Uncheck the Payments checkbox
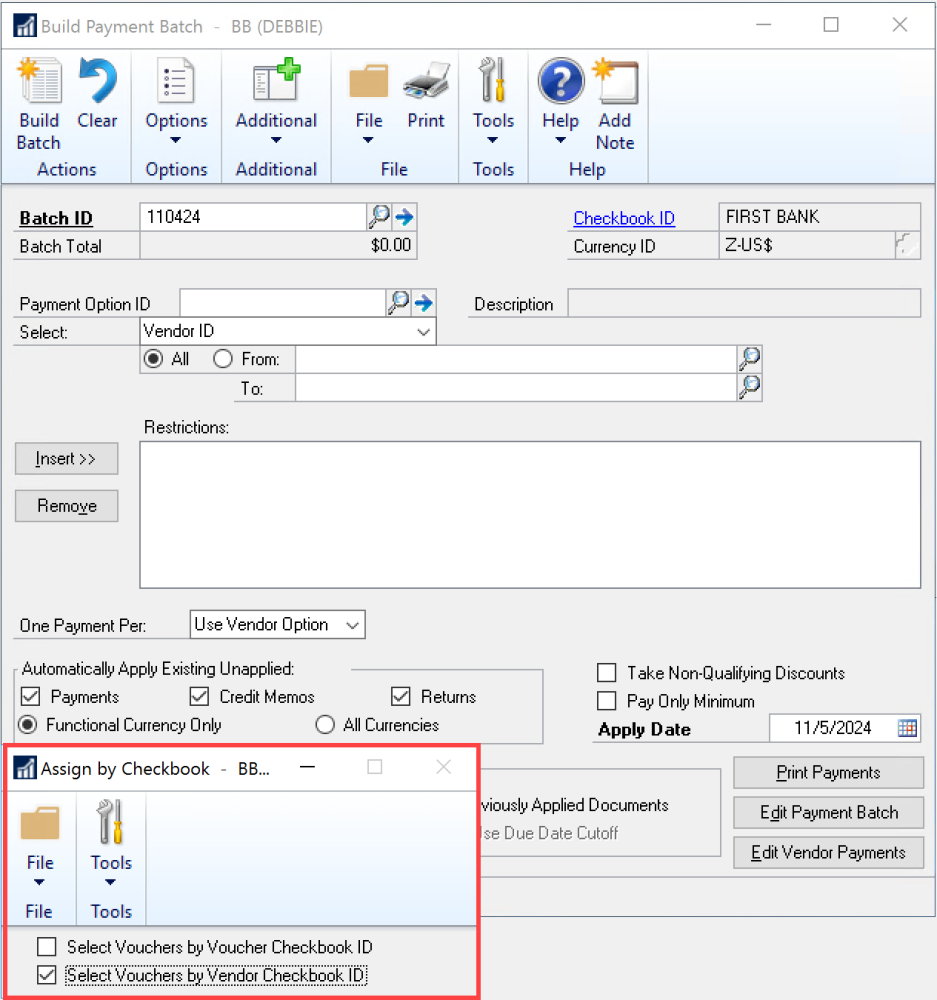The width and height of the screenshot is (937, 1000). pyautogui.click(x=31, y=696)
